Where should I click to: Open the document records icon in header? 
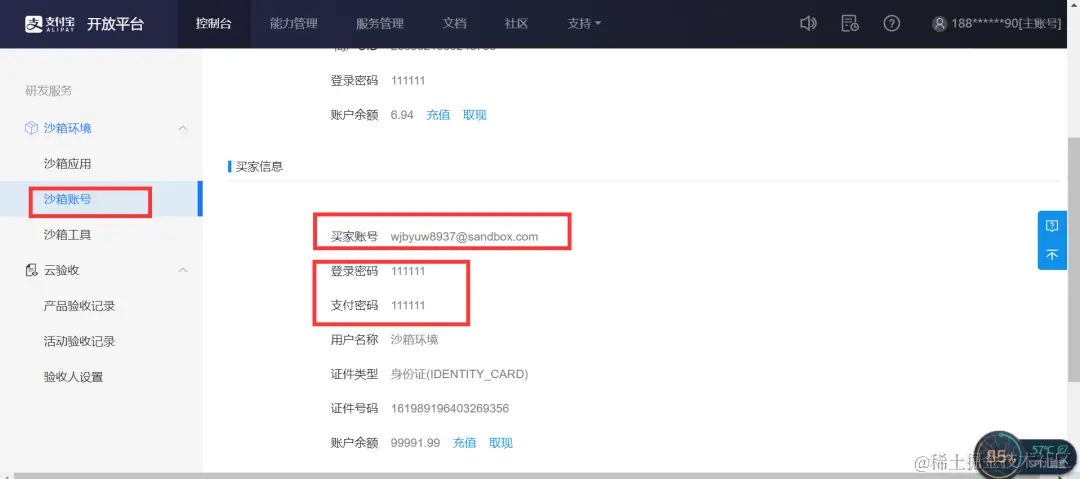pos(850,23)
